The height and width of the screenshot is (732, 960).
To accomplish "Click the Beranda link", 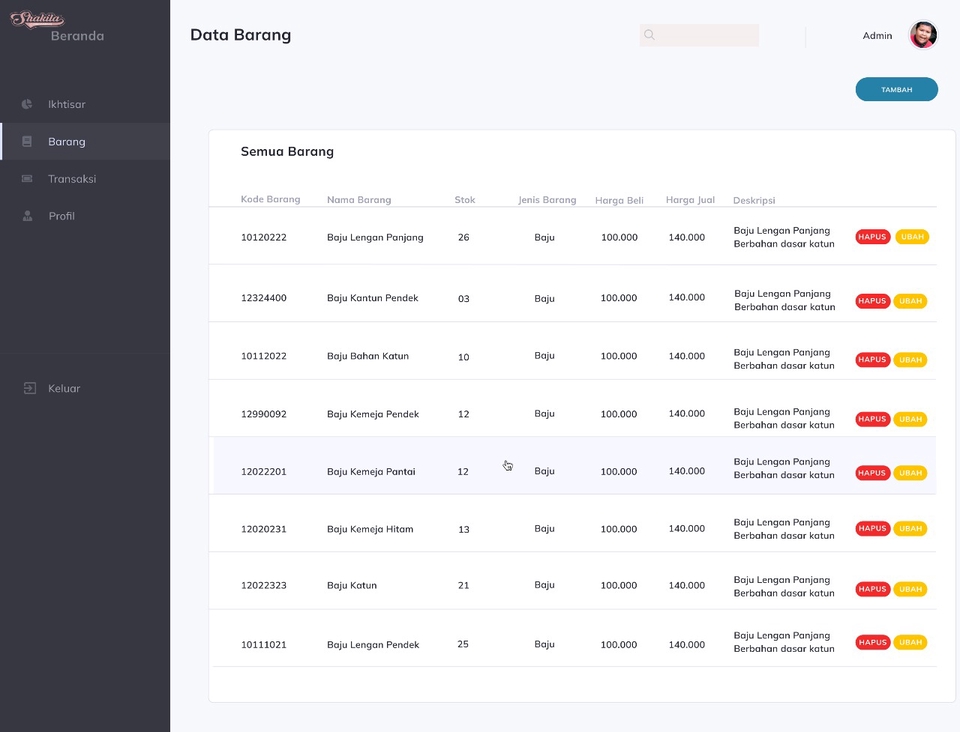I will [x=76, y=35].
